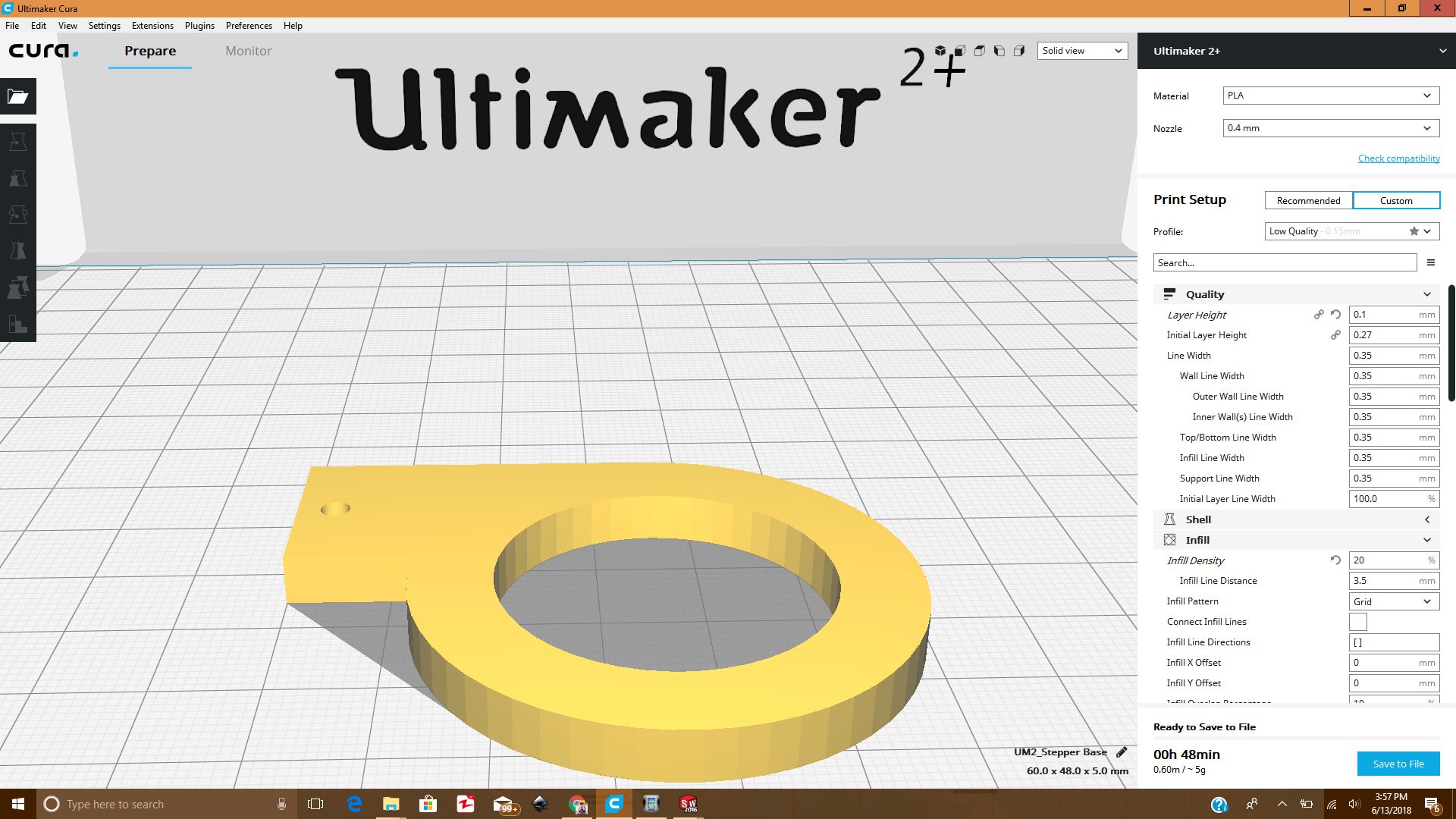The height and width of the screenshot is (819, 1456).
Task: Open the settings visibility hamburger menu
Action: 1431,262
